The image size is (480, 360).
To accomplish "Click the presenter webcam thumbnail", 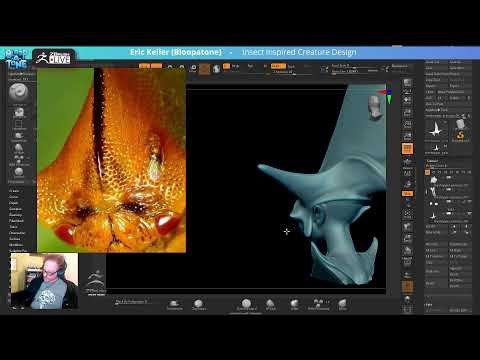I will (44, 281).
